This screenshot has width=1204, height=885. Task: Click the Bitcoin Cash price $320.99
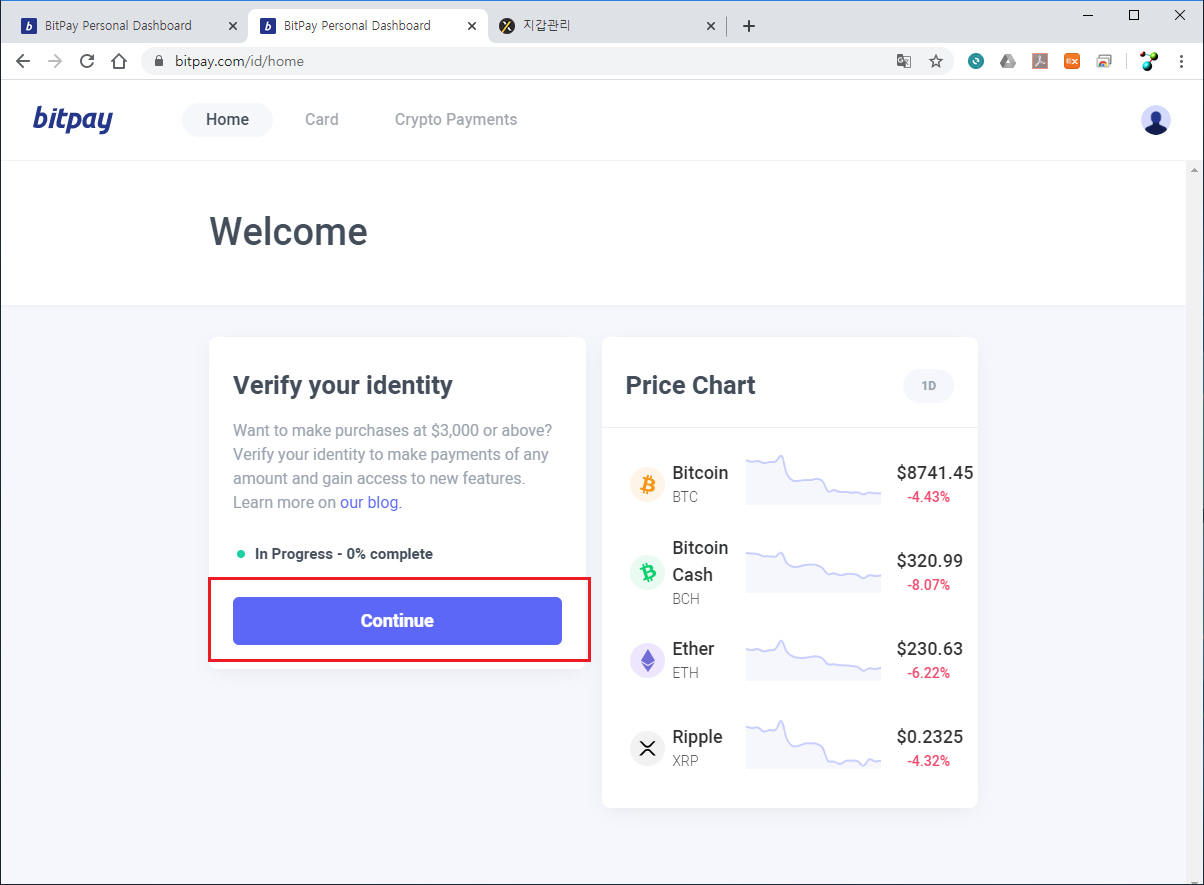pos(930,561)
